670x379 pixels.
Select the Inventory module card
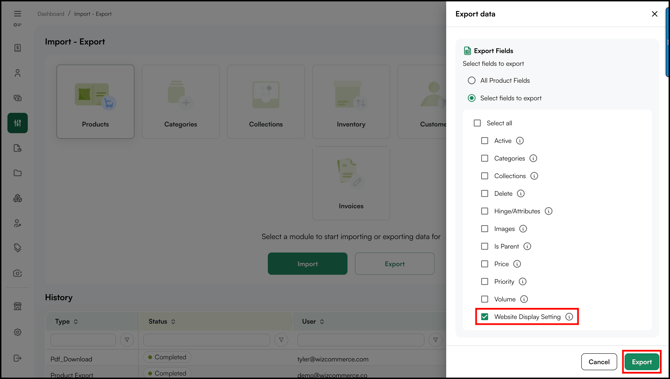351,102
